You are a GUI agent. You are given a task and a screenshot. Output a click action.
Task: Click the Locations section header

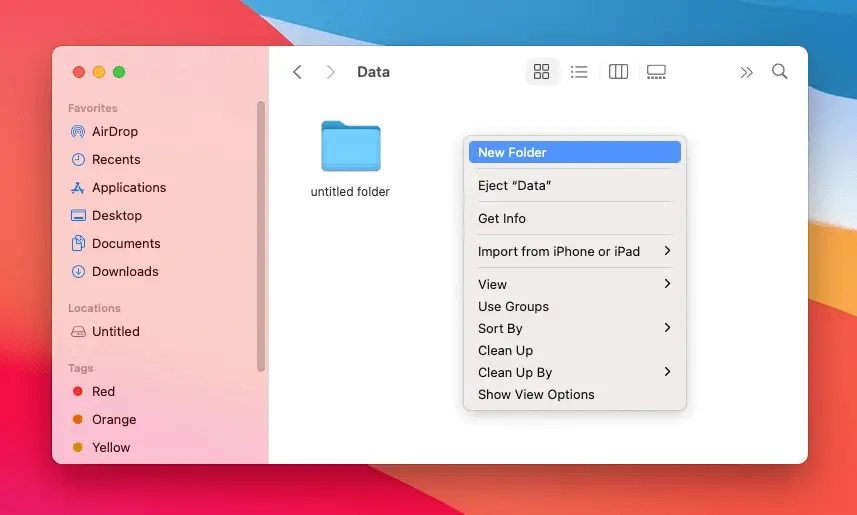click(94, 308)
